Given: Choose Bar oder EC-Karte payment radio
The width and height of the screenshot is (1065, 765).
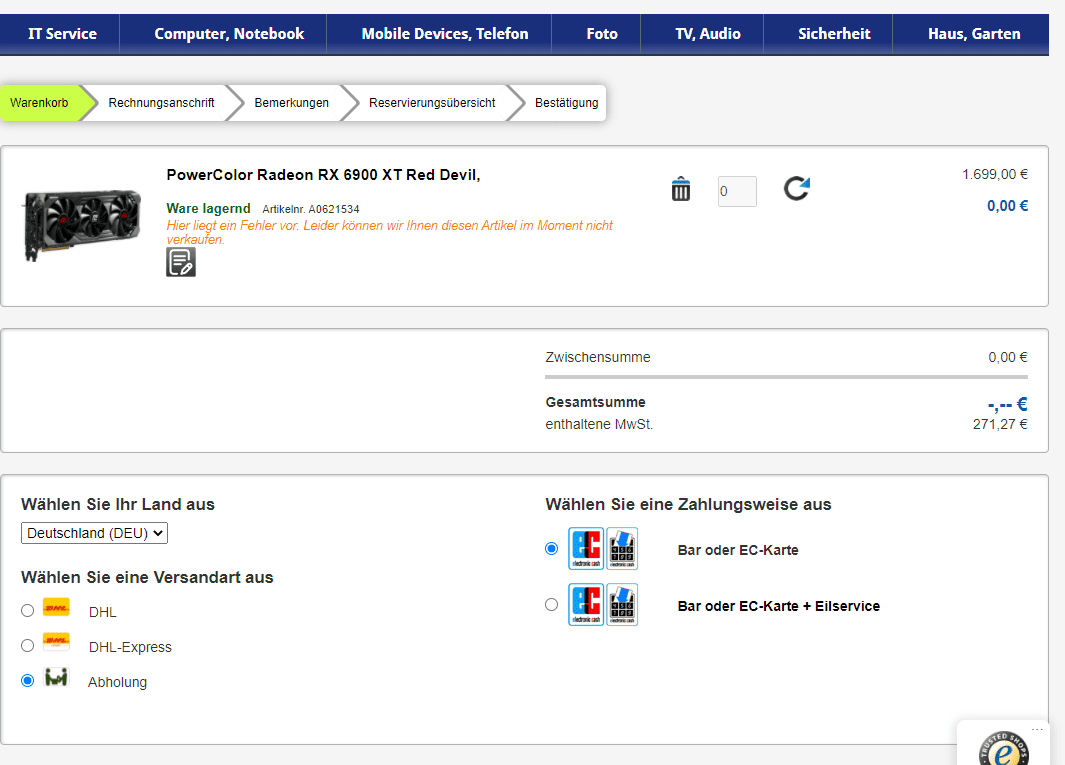Looking at the screenshot, I should (x=552, y=548).
